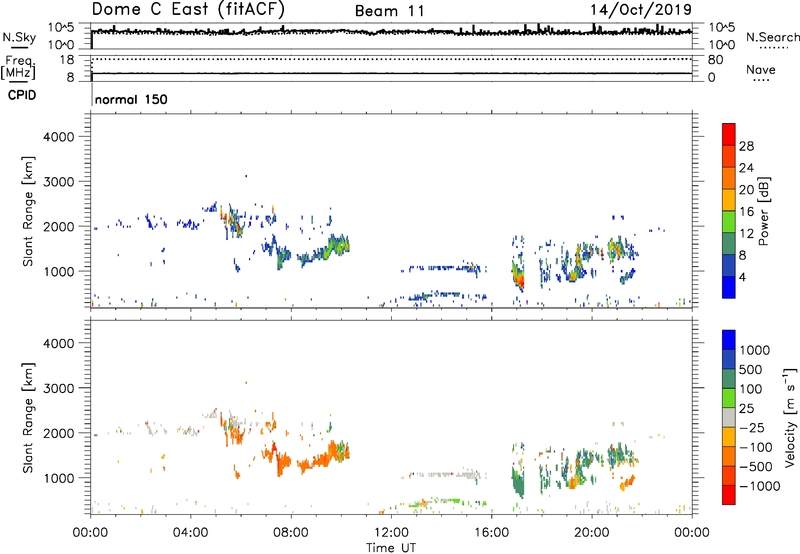Click the left-side "10^0" noise axis label
The image size is (800, 554).
[x=61, y=45]
